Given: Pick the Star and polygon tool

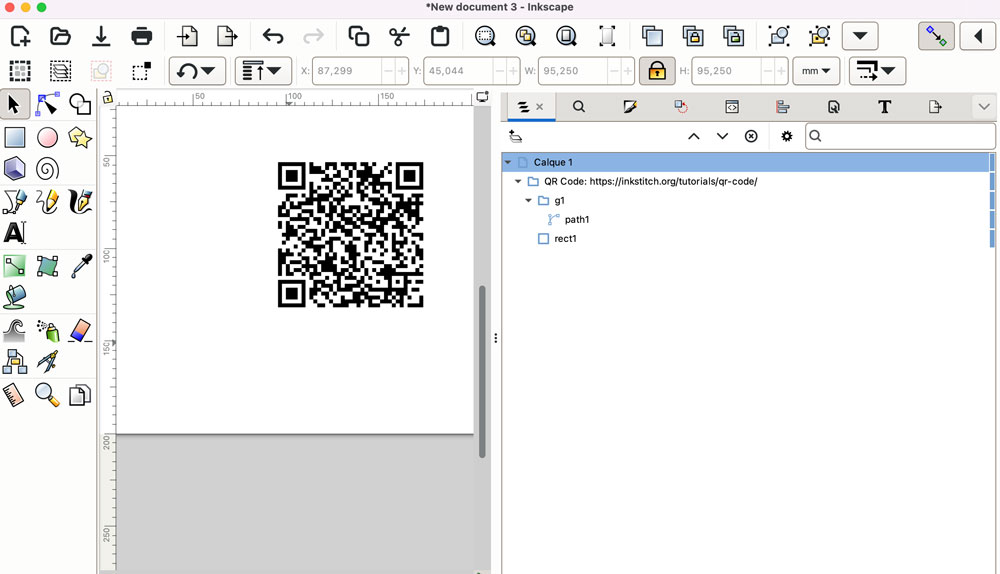Looking at the screenshot, I should pyautogui.click(x=80, y=137).
